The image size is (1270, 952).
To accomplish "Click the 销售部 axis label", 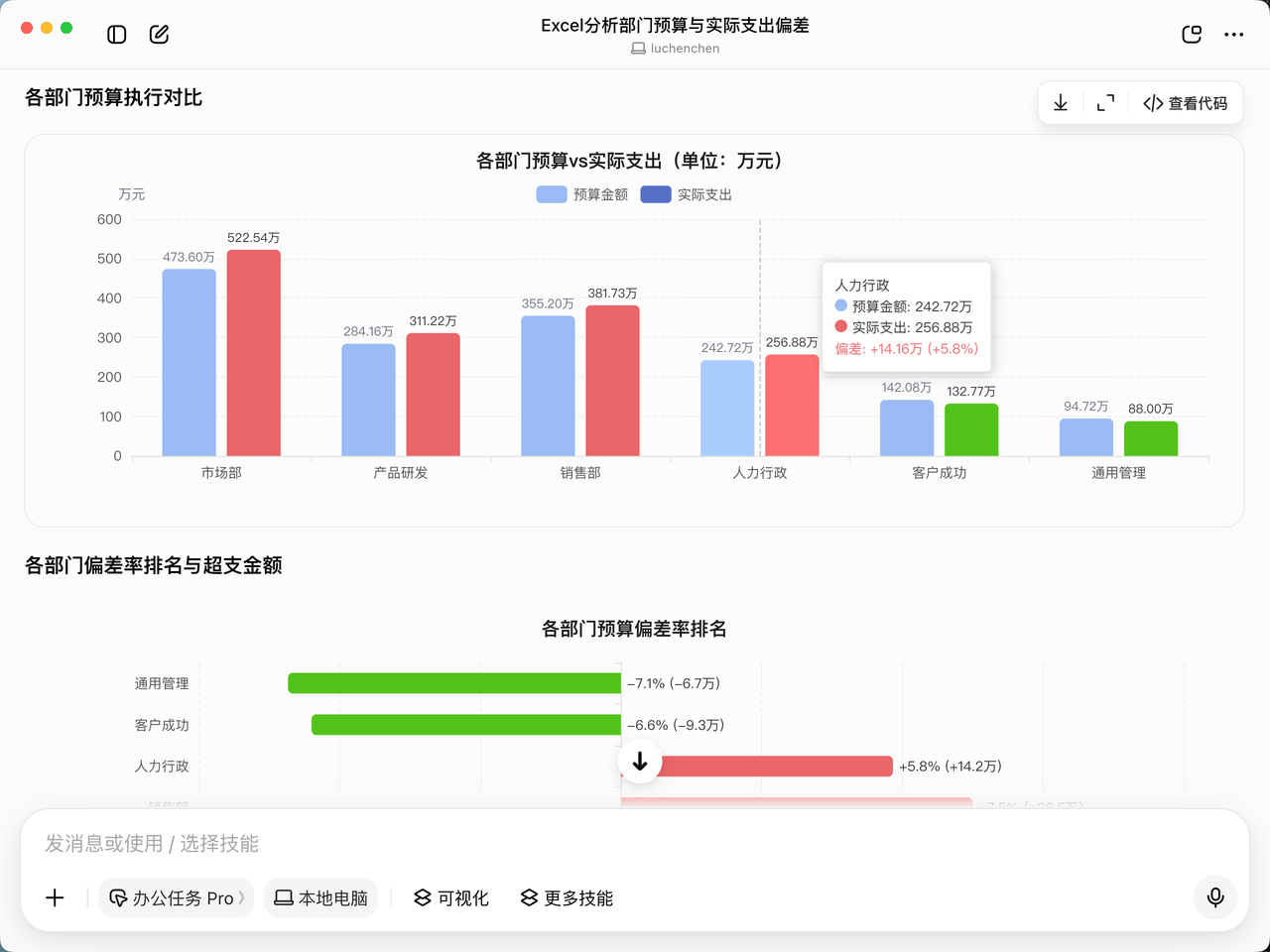I will click(580, 473).
